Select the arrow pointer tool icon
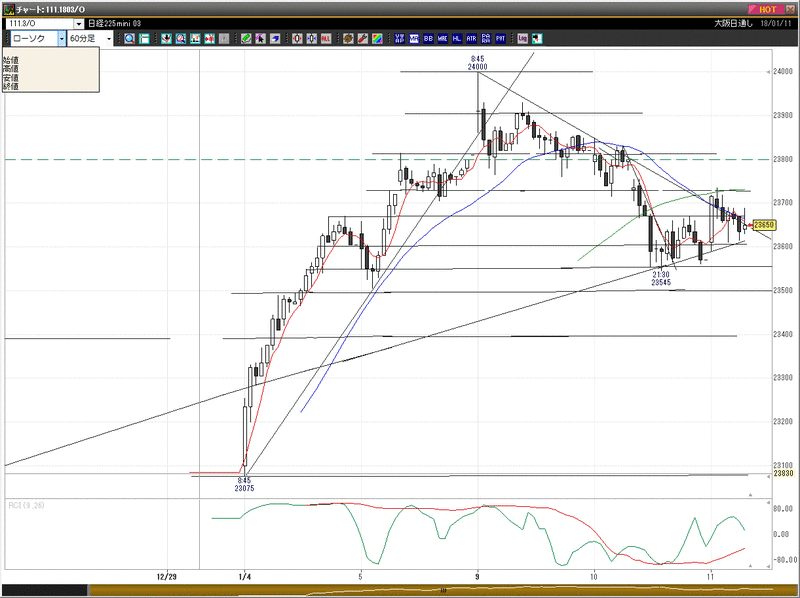 click(260, 38)
